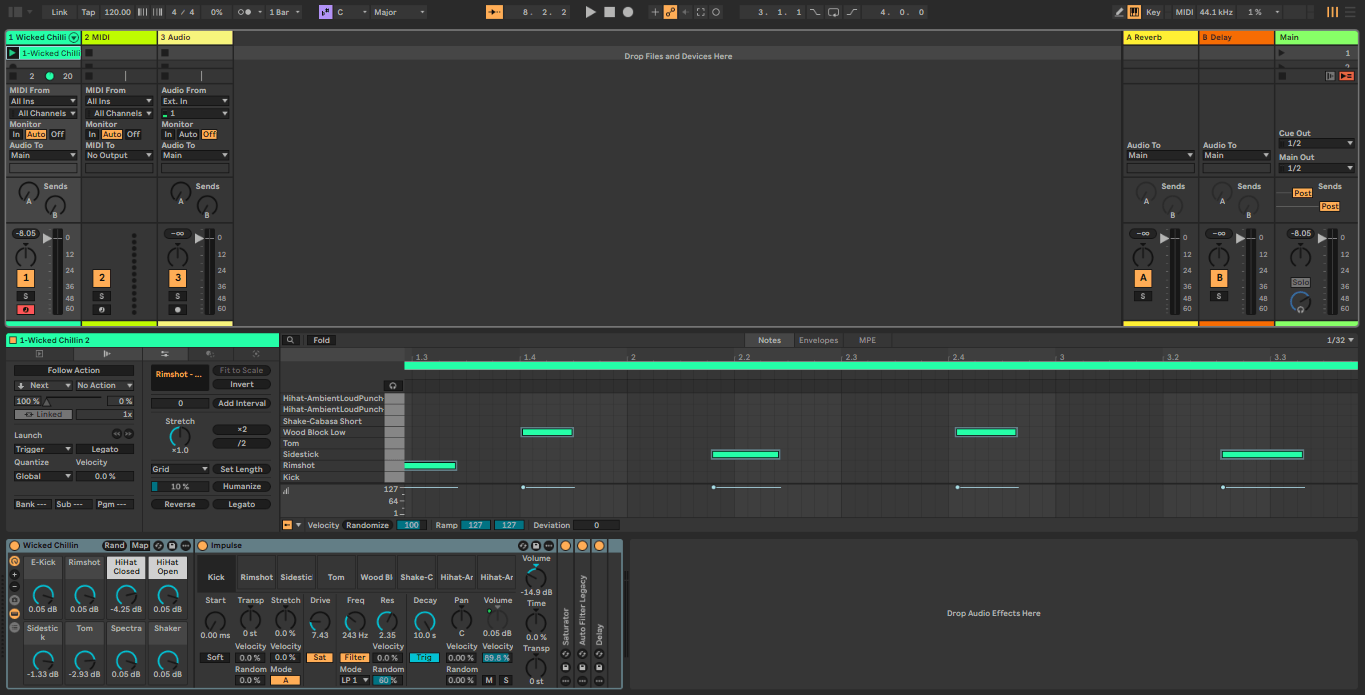Toggle the automation arm icon
1365x695 pixels.
point(670,12)
